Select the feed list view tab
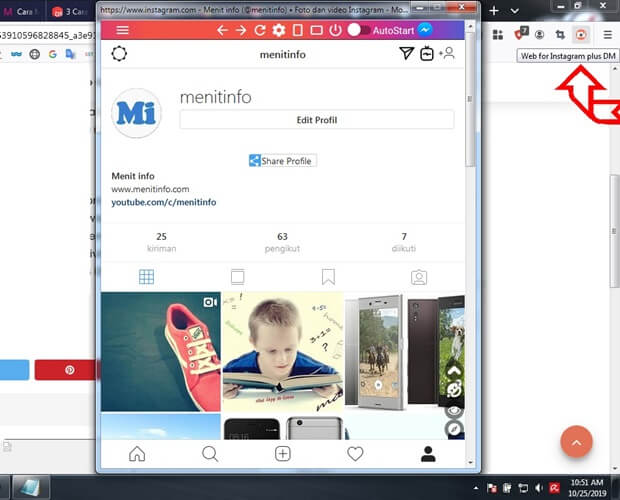 (x=237, y=277)
